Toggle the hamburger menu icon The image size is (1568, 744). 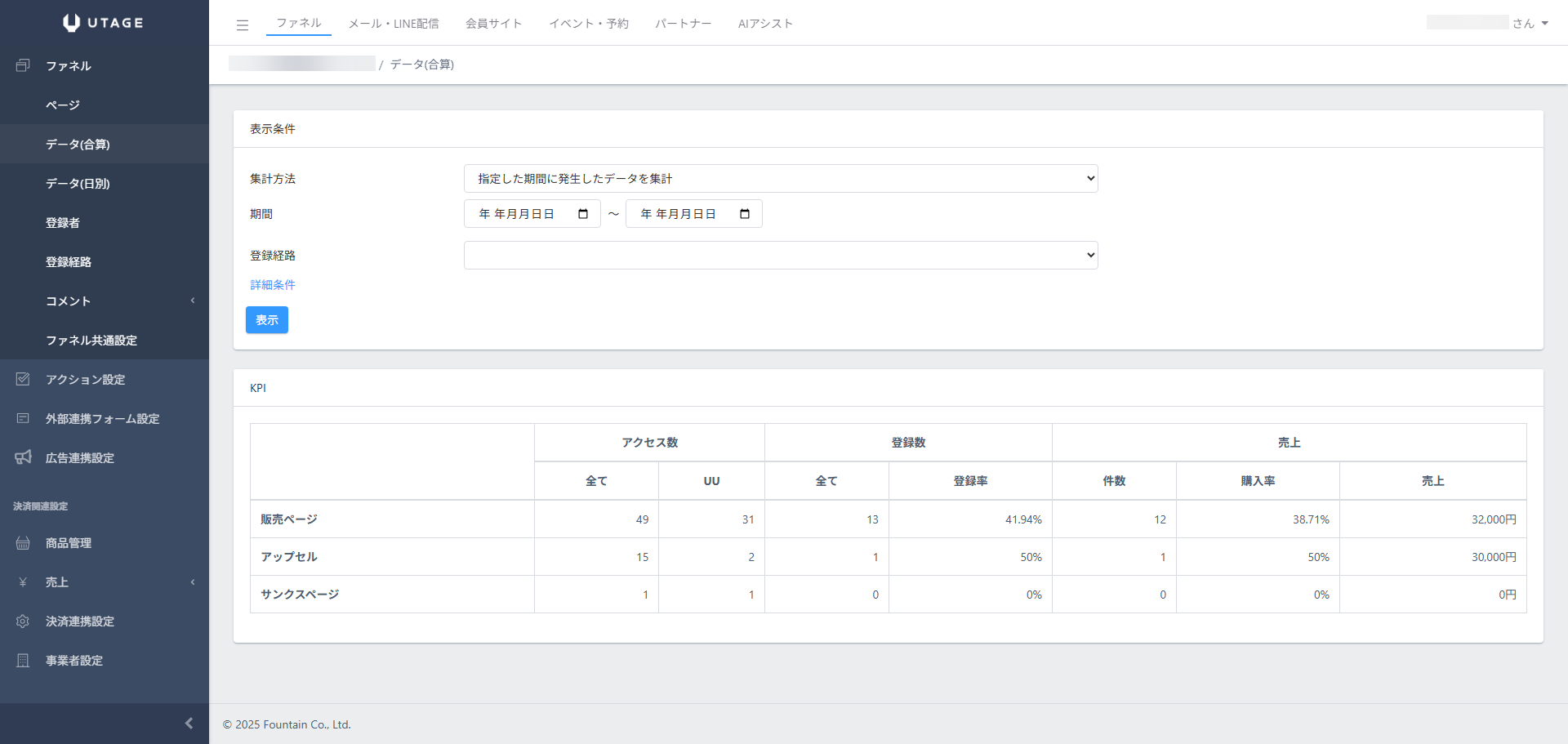[x=243, y=25]
